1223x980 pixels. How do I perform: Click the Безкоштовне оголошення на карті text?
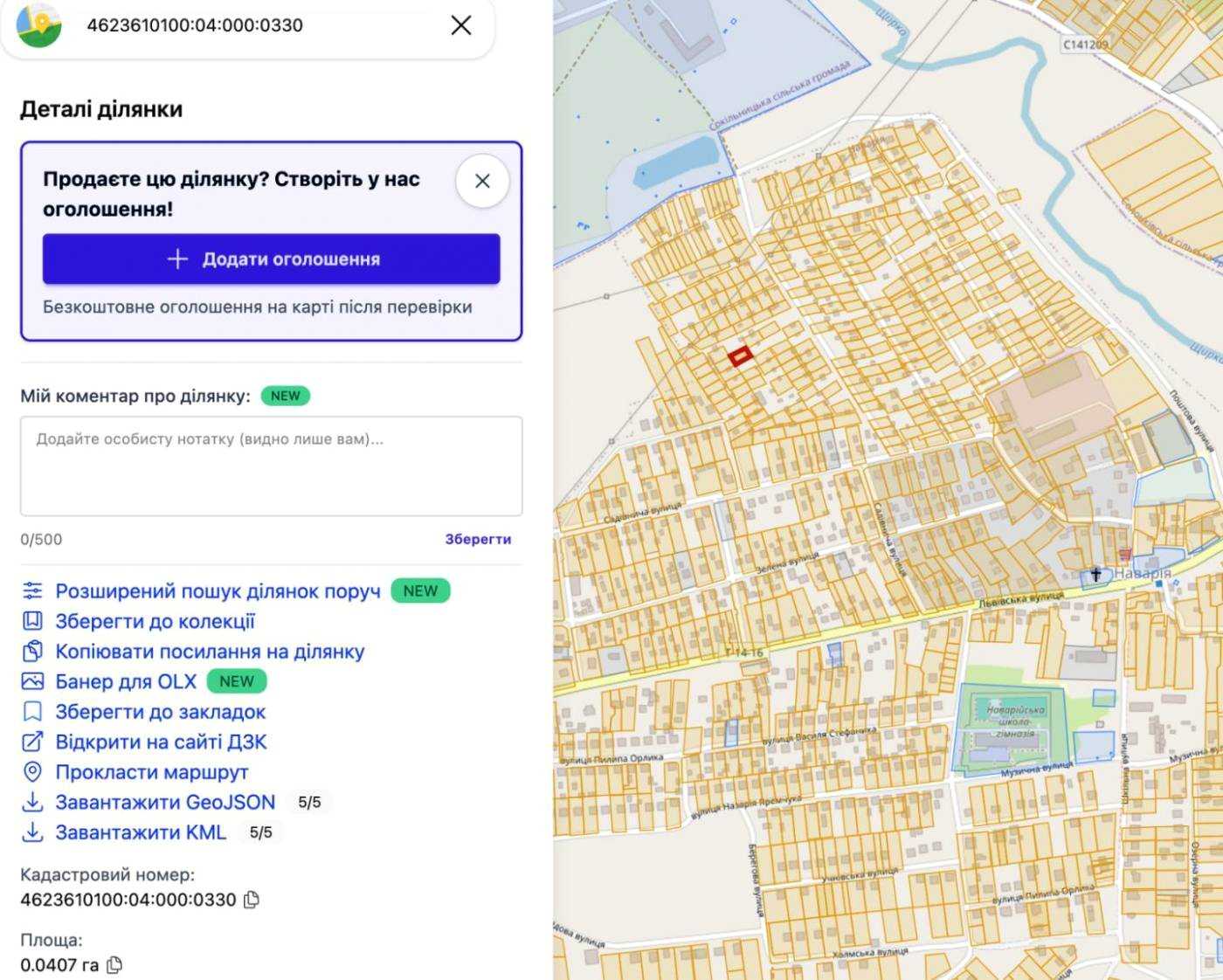click(258, 307)
